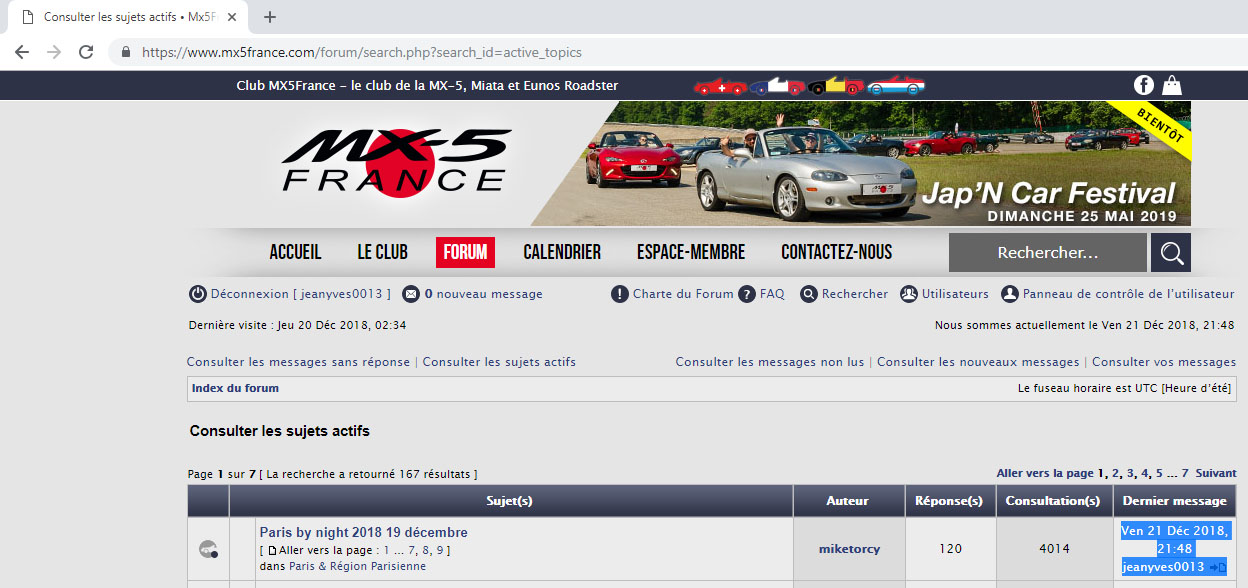
Task: Open topic Paris by night 2018 19 décembre
Action: click(363, 533)
